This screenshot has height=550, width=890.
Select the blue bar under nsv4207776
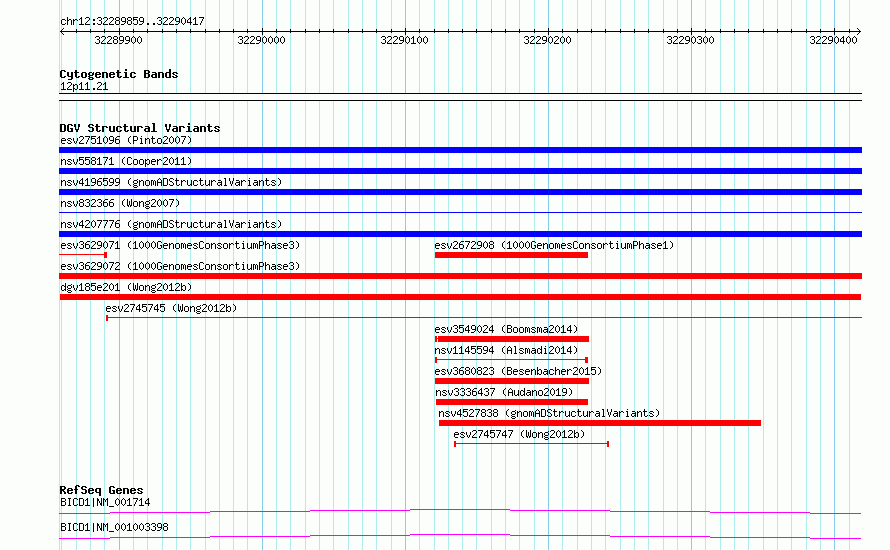[460, 234]
